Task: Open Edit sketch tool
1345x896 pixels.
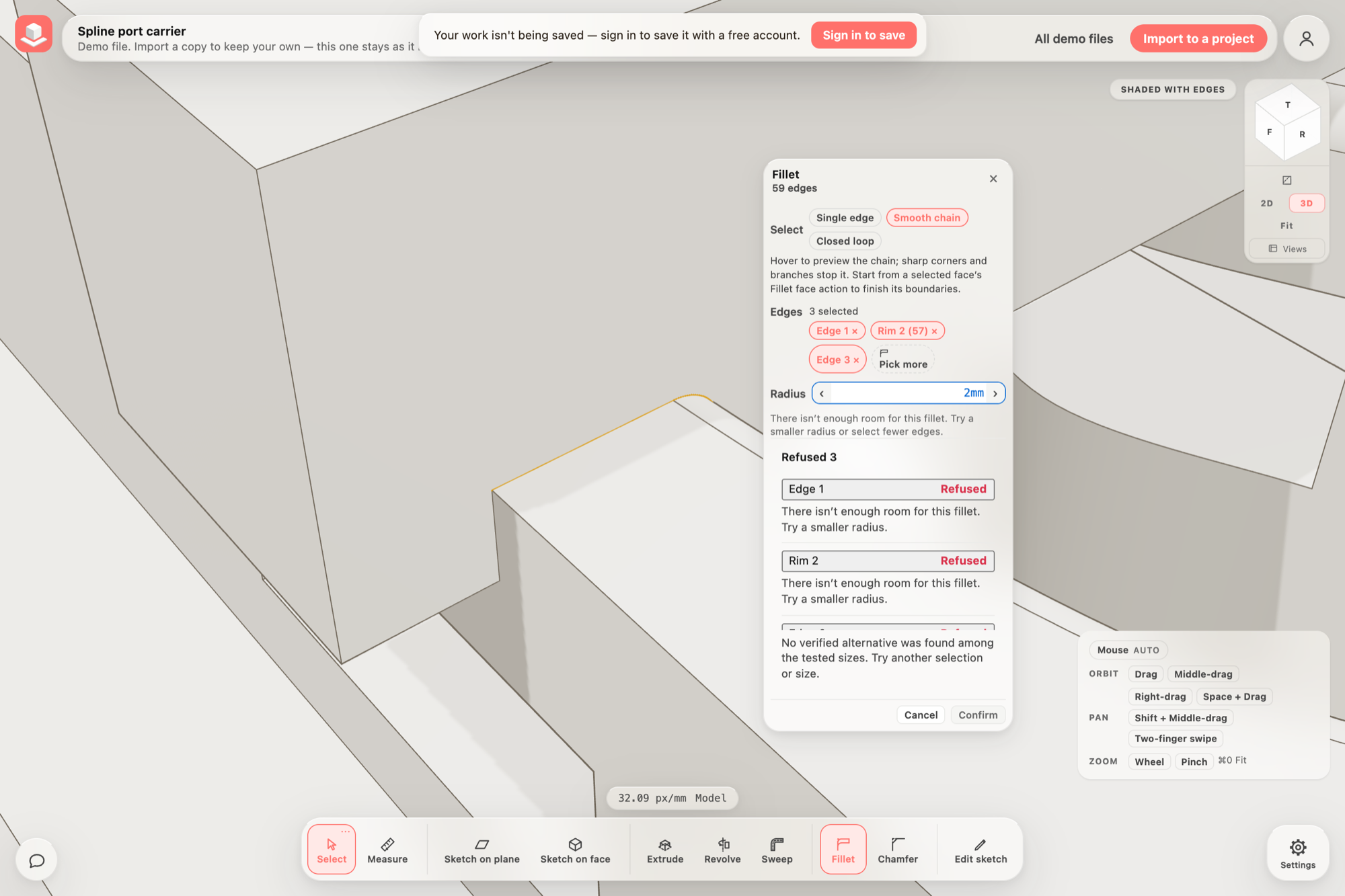Action: click(981, 850)
